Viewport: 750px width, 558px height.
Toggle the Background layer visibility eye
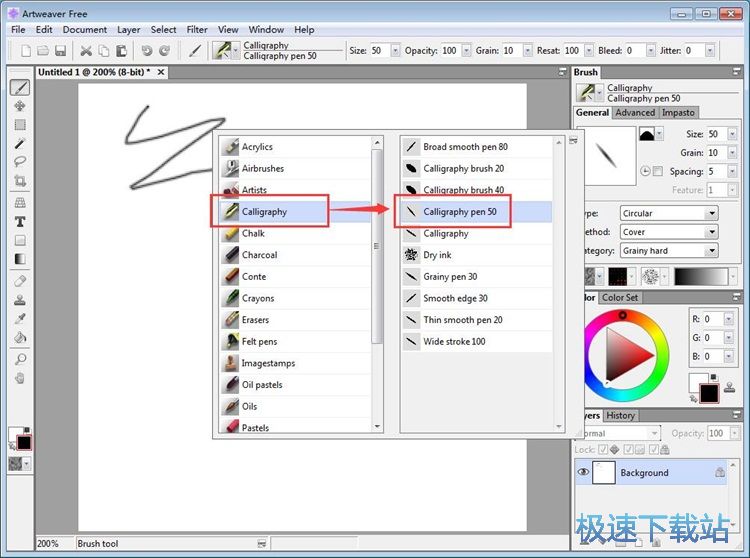583,473
